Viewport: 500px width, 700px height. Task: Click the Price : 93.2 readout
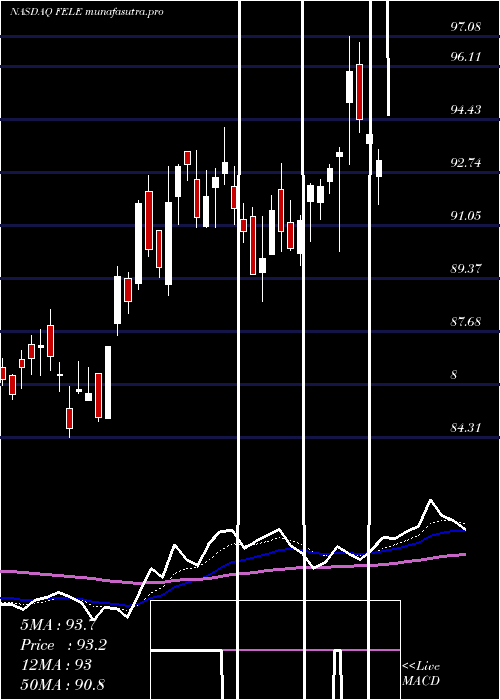[x=63, y=645]
